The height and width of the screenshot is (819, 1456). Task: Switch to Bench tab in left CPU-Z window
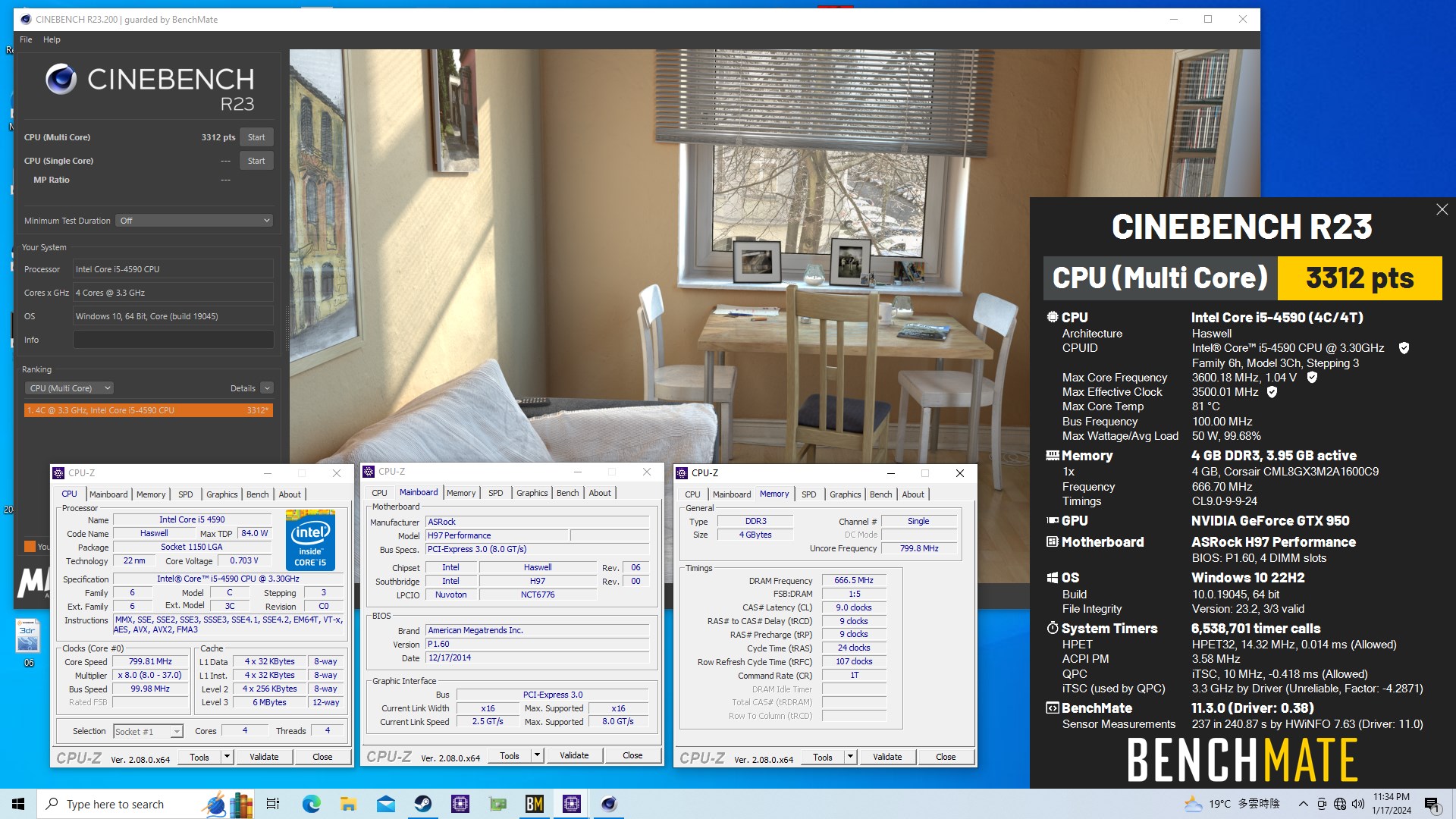click(x=257, y=494)
